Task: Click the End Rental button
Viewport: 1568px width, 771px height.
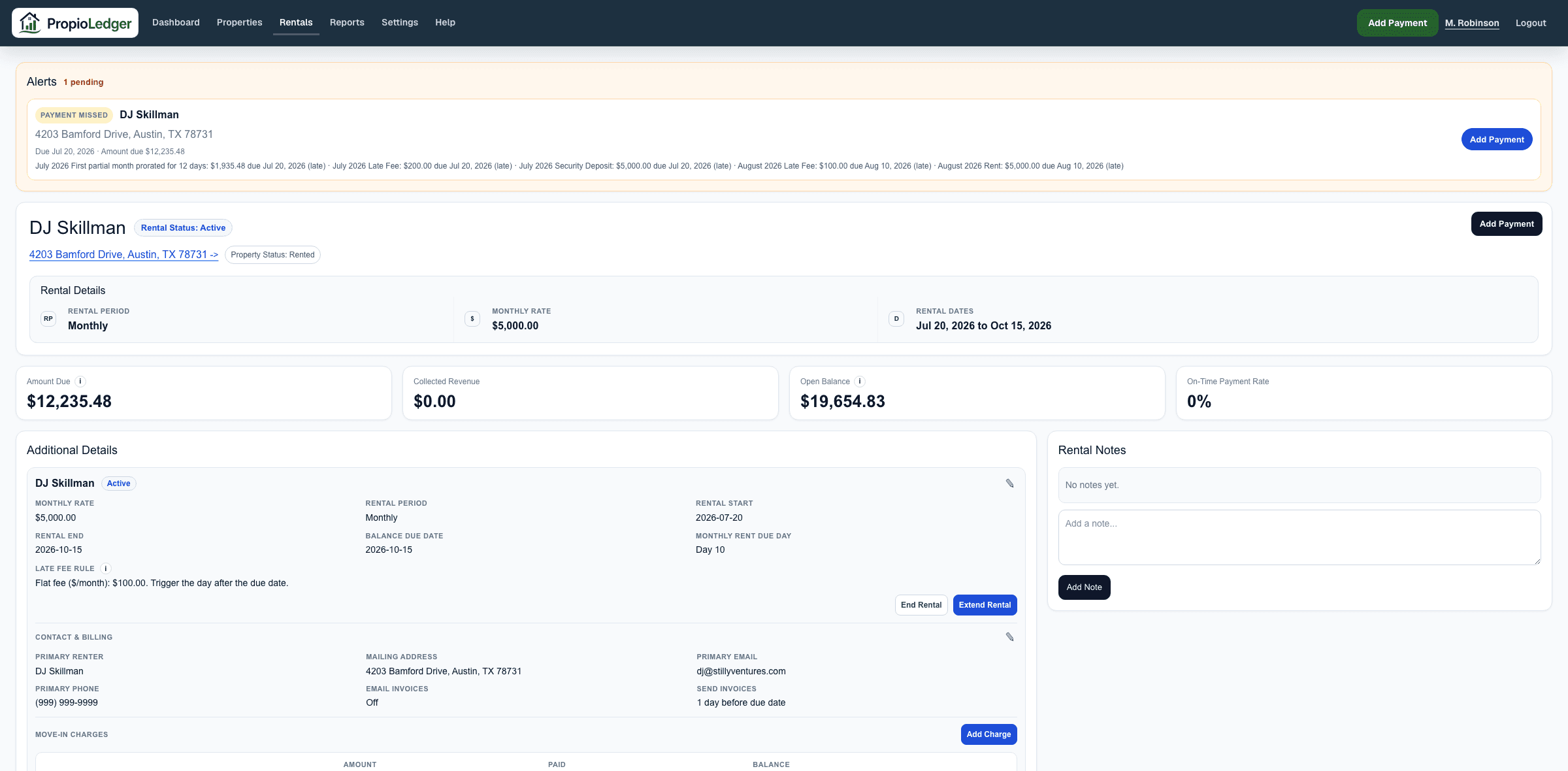Action: click(x=921, y=605)
